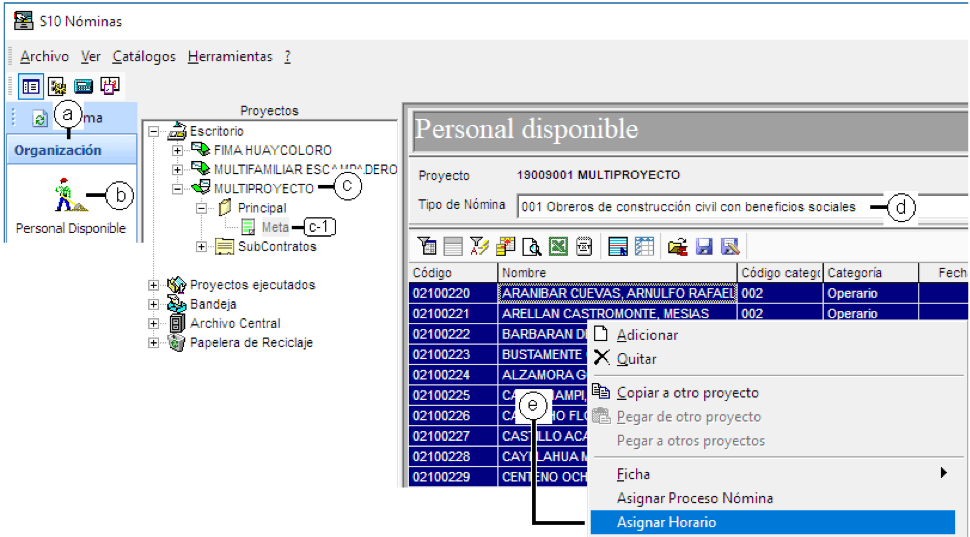This screenshot has width=970, height=537.
Task: Click the calculator icon in top toolbar
Action: (84, 86)
